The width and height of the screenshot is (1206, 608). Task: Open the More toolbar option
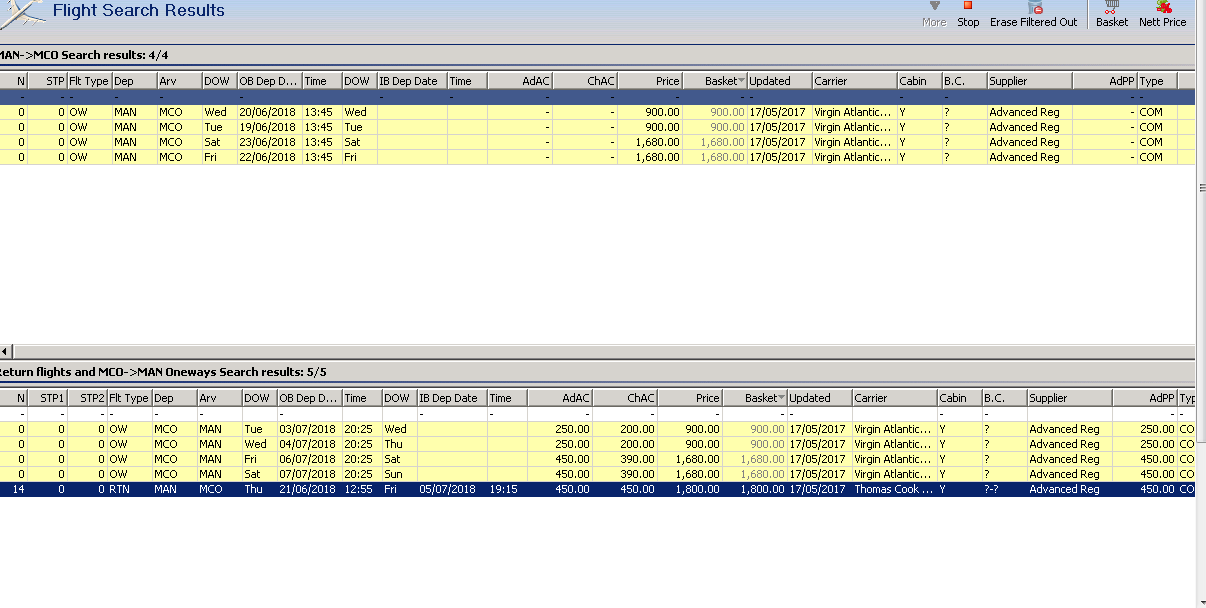pyautogui.click(x=934, y=14)
